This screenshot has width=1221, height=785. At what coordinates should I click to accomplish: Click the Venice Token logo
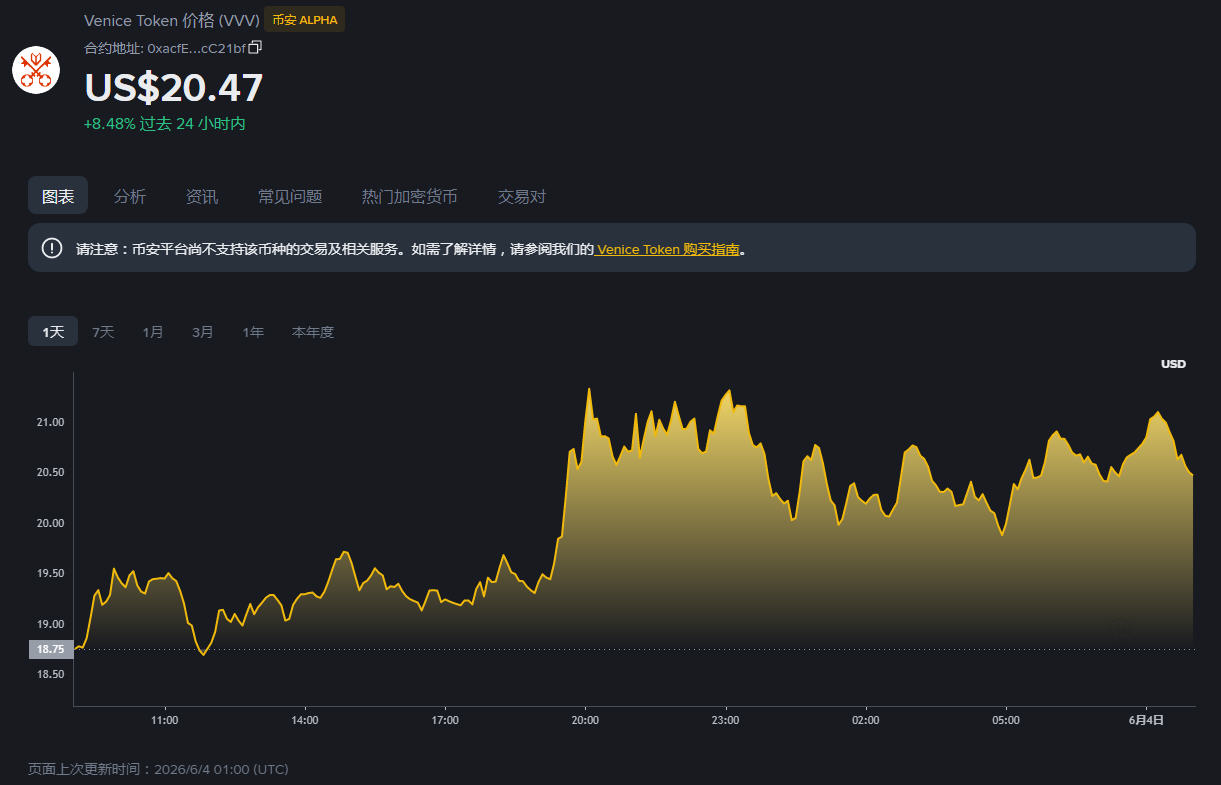tap(36, 70)
